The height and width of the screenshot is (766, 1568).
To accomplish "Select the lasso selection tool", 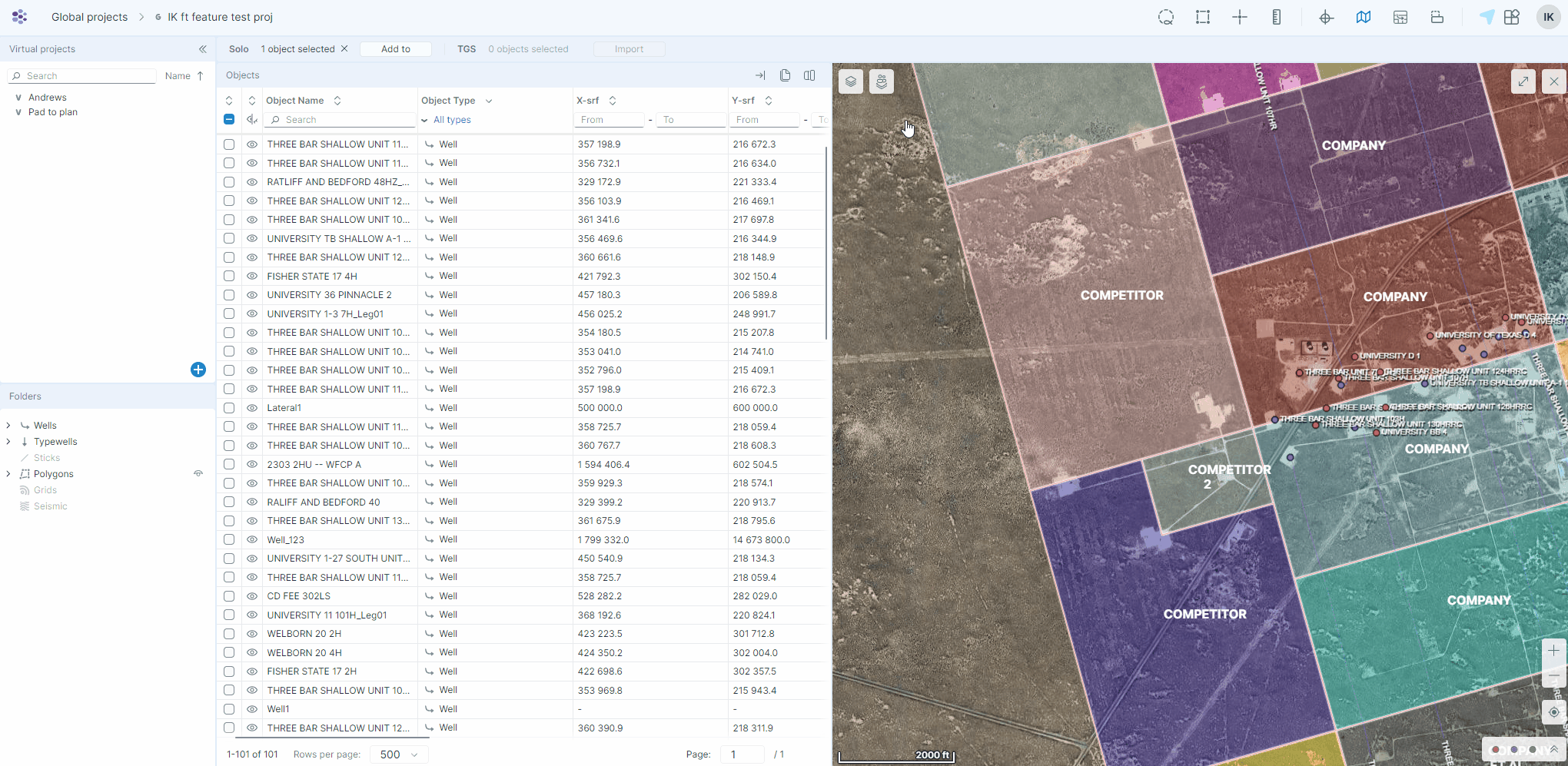I will click(x=1166, y=17).
